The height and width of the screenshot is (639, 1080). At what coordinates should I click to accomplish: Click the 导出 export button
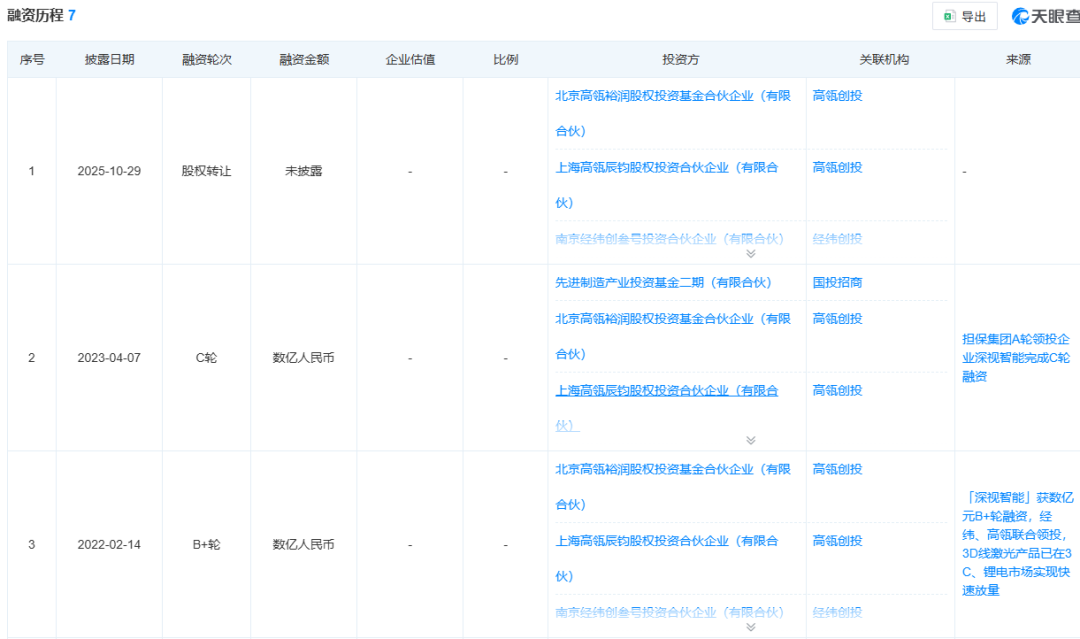tap(964, 17)
